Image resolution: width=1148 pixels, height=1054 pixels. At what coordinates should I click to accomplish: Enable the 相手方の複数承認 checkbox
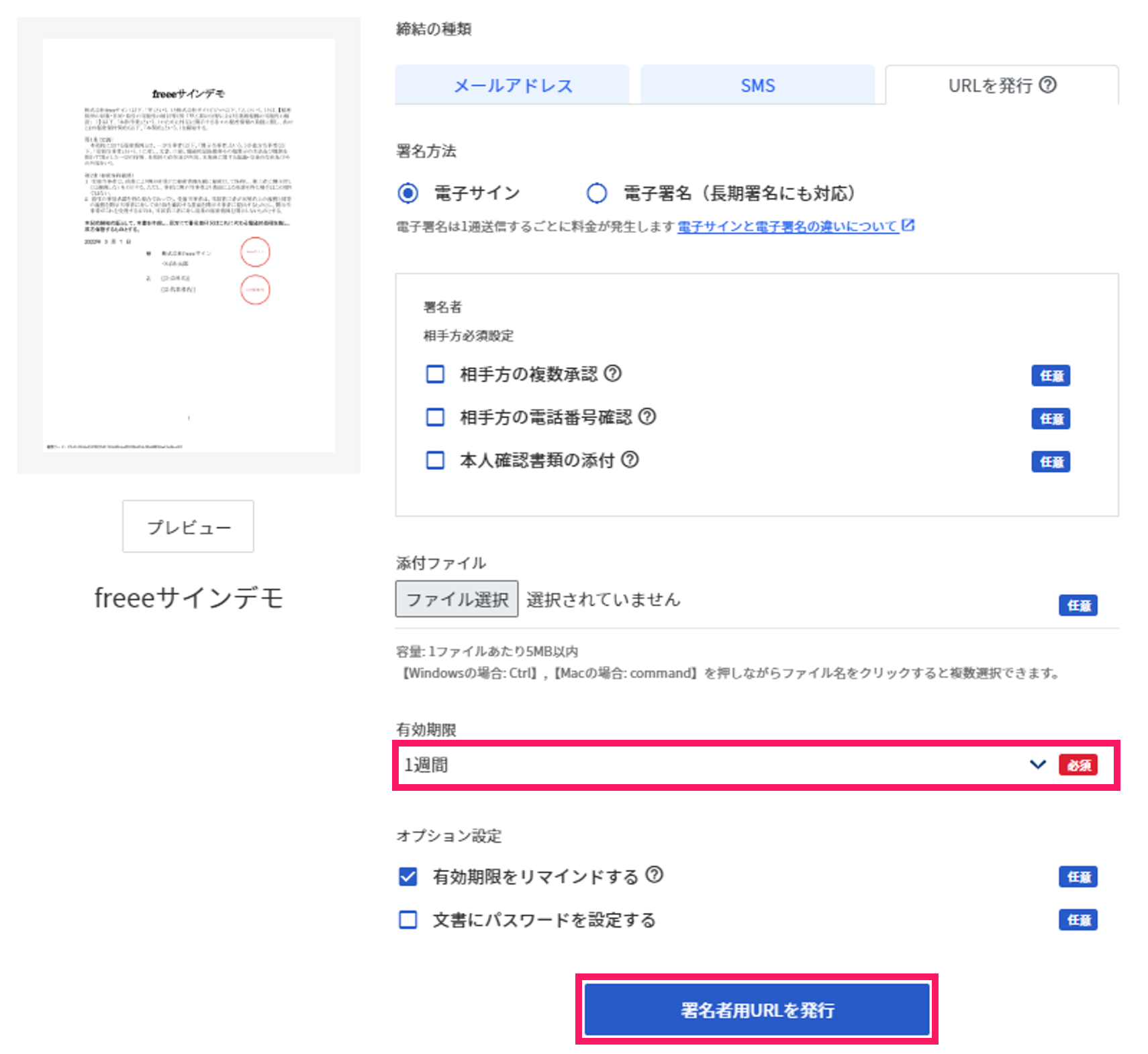(x=435, y=375)
